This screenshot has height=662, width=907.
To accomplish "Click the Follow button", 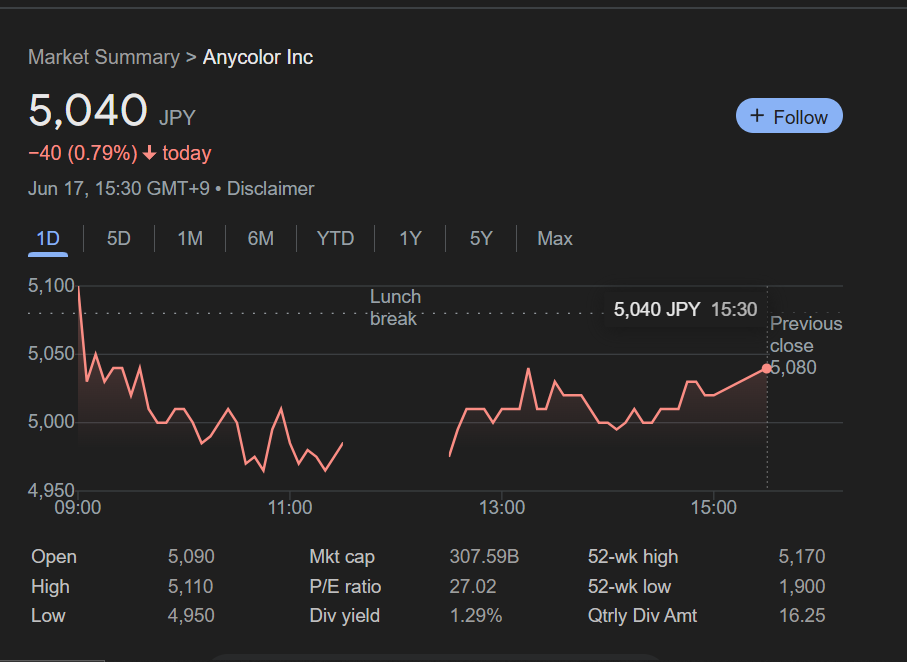I will [789, 116].
